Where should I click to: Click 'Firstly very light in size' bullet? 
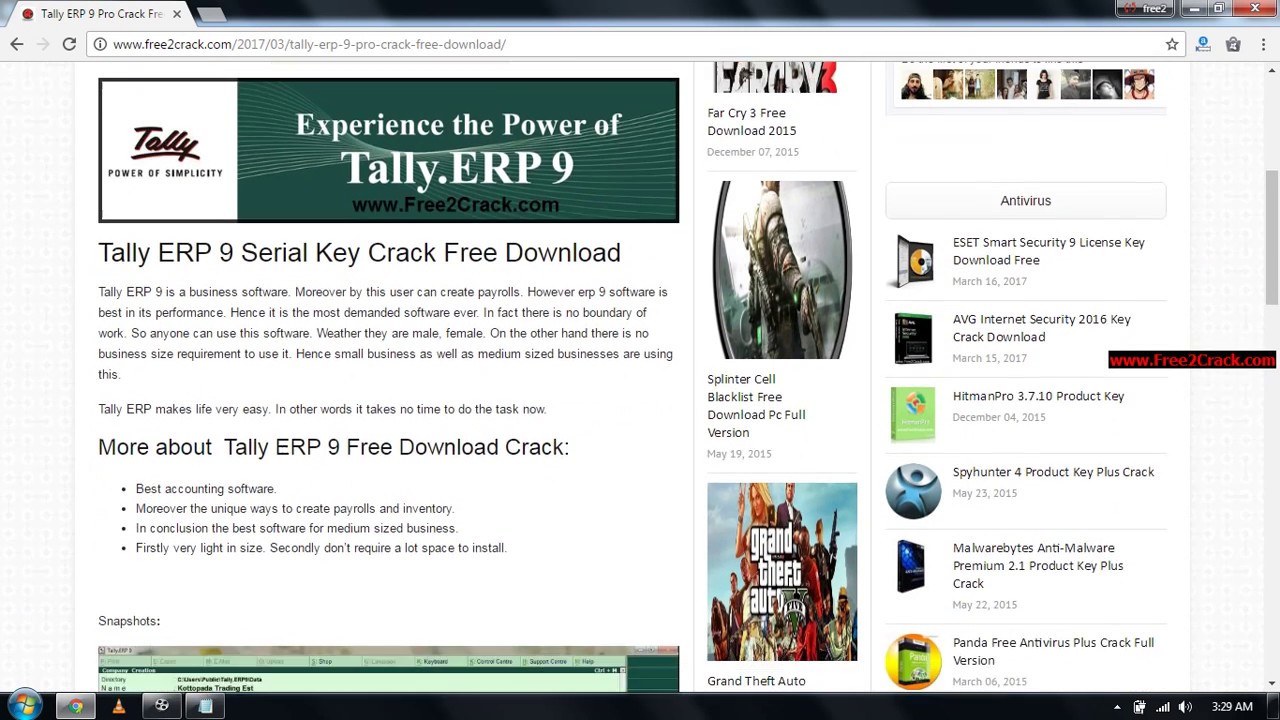click(321, 548)
